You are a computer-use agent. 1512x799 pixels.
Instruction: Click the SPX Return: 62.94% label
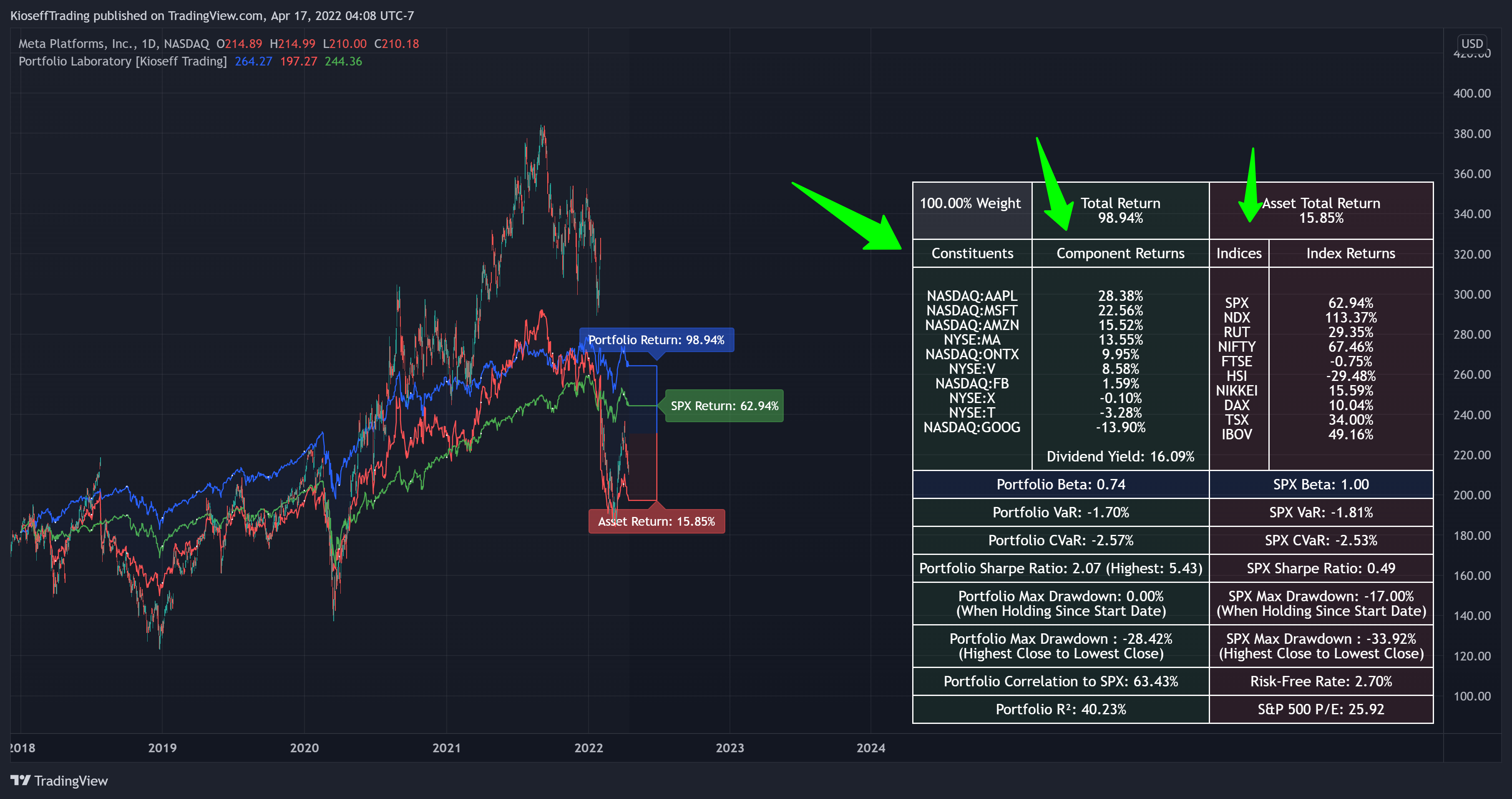tap(725, 406)
